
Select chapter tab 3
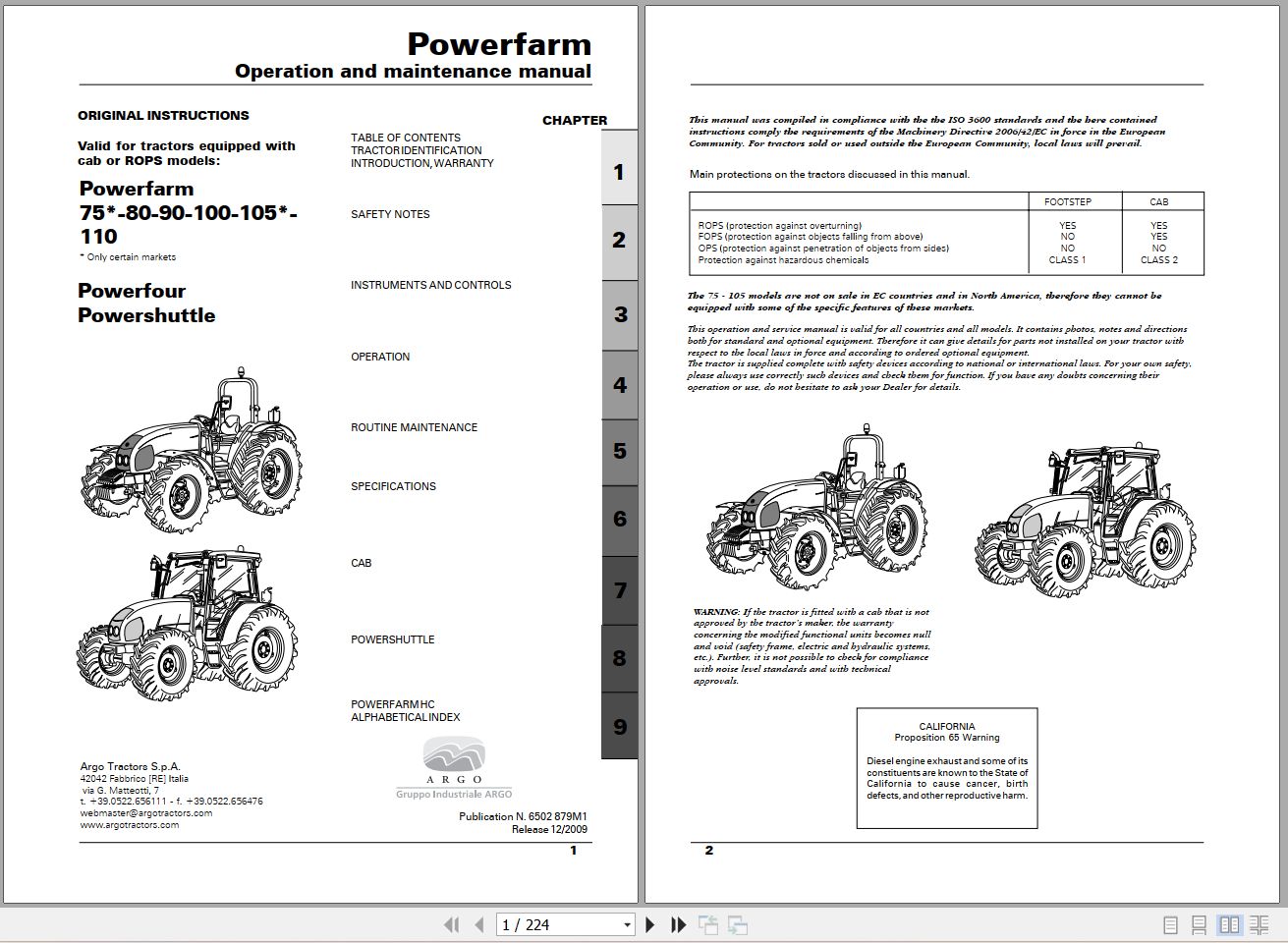click(x=619, y=315)
